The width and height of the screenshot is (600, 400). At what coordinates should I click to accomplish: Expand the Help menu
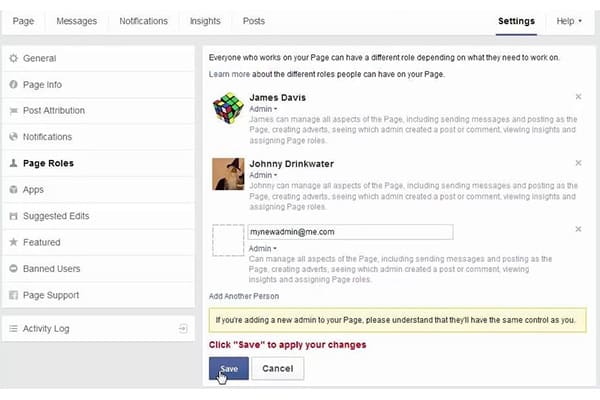[569, 21]
